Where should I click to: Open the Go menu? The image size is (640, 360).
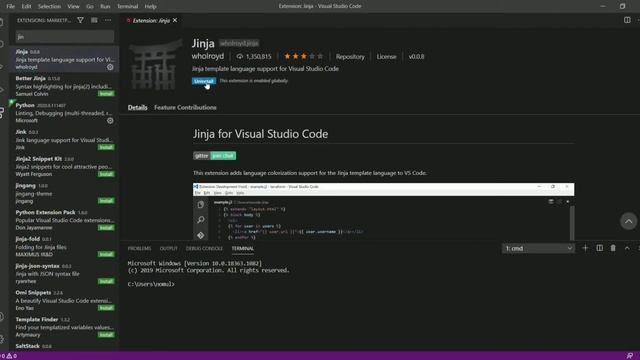(90, 6)
